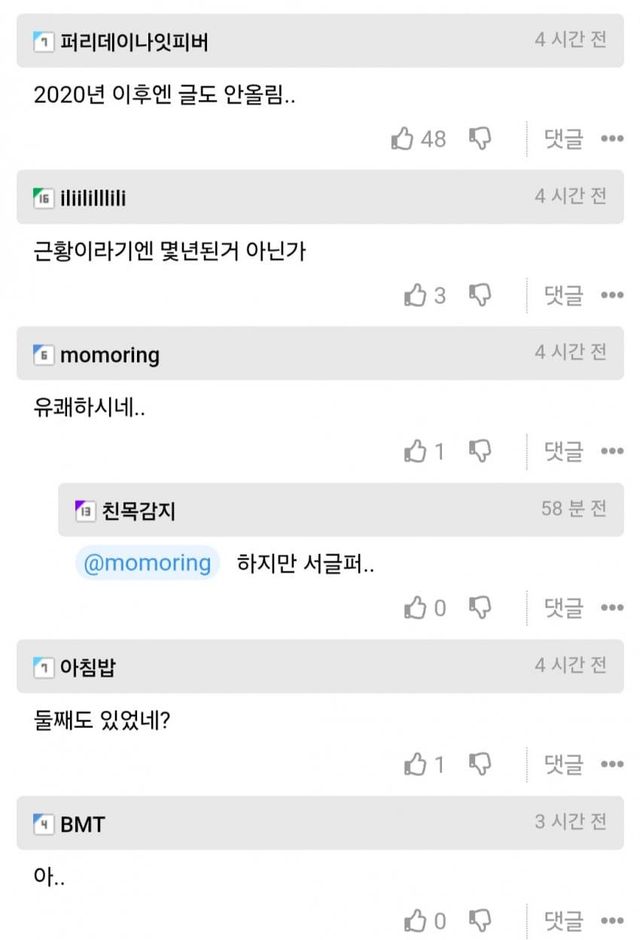Open 아침밥 user profile name
The image size is (640, 940).
pos(88,667)
